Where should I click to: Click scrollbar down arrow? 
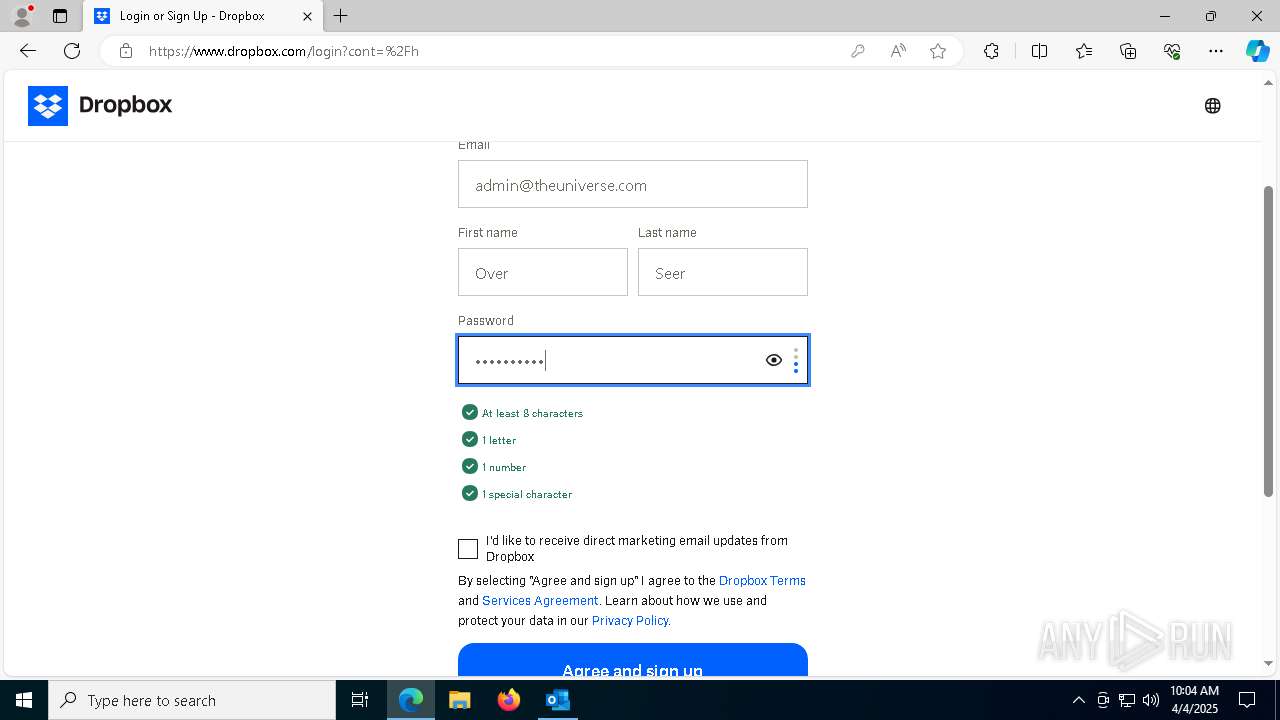point(1269,663)
